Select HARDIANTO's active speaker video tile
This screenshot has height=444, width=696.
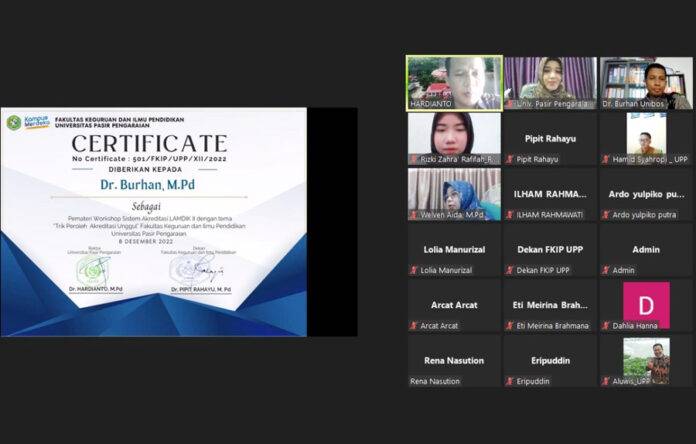click(x=453, y=78)
